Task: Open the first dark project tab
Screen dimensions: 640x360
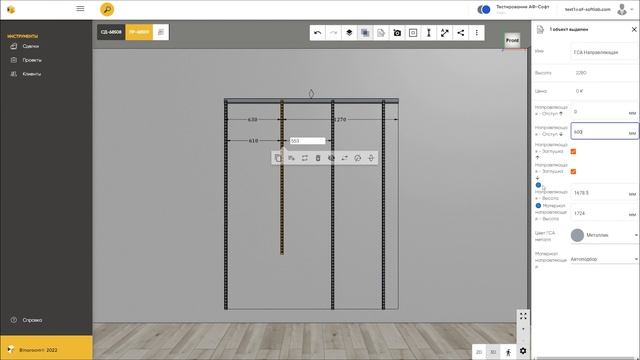Action: [x=111, y=32]
